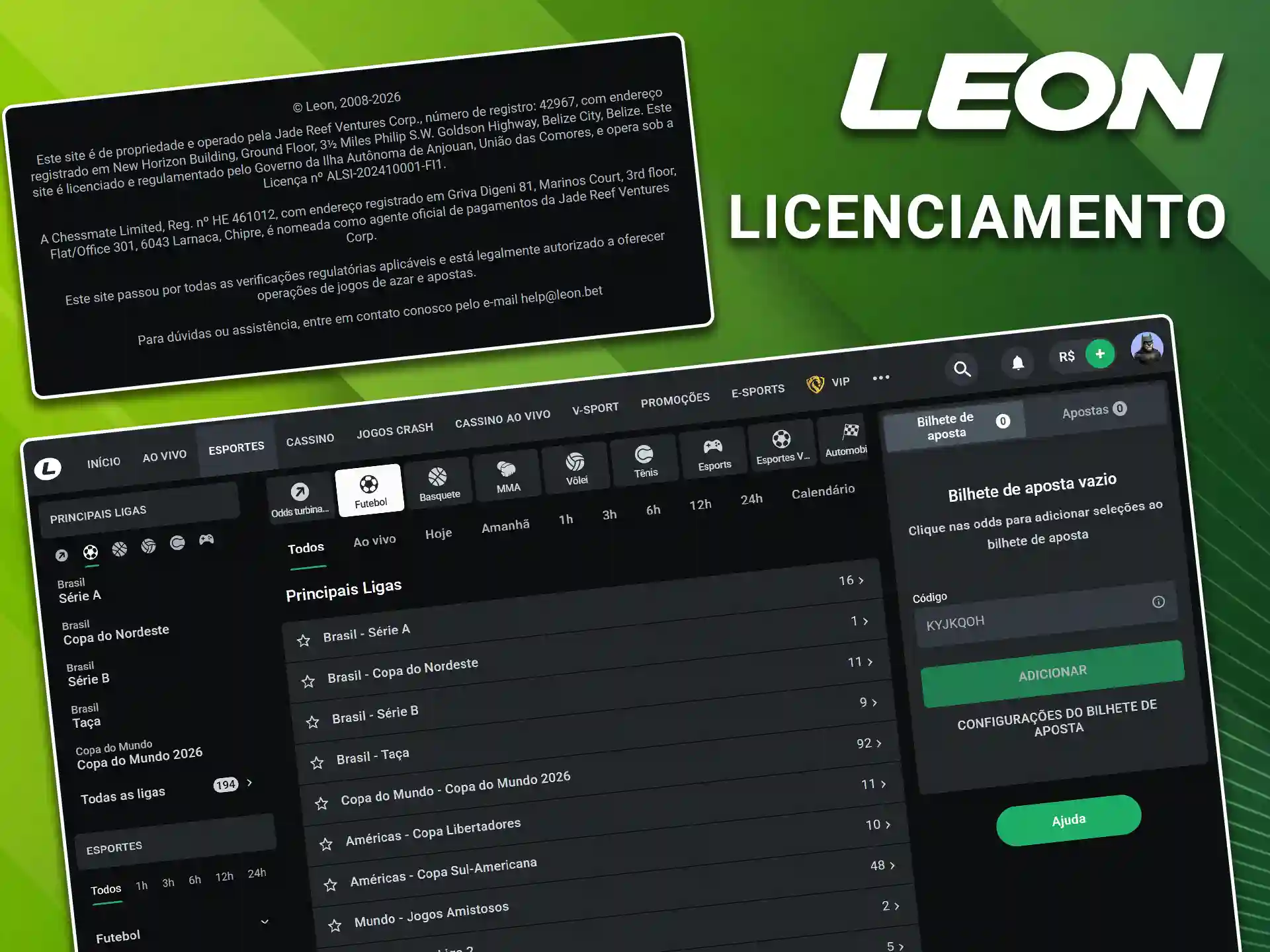Open JOGOS CRASH menu item
The width and height of the screenshot is (1270, 952).
tap(395, 431)
